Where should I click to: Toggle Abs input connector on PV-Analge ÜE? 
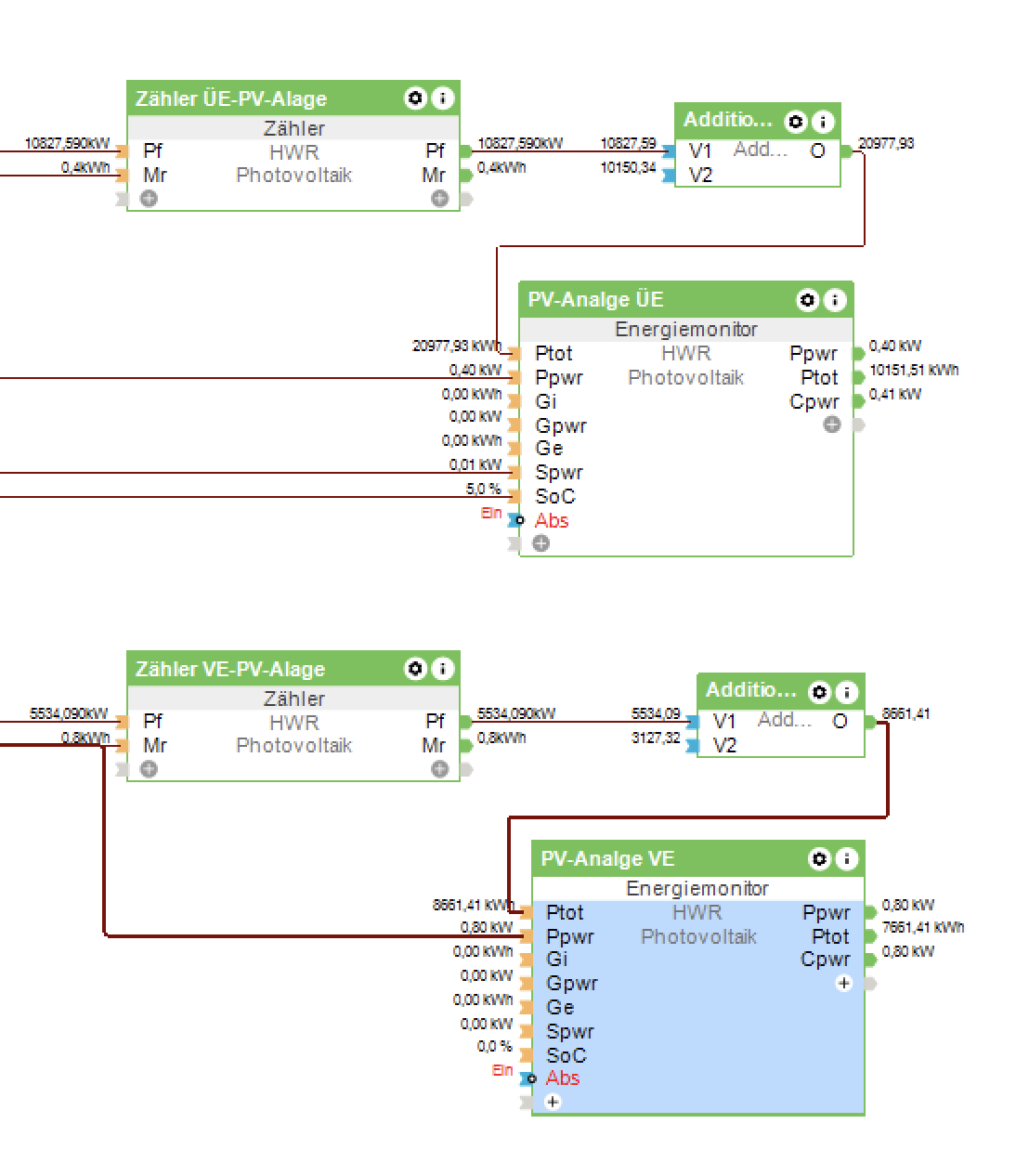tap(514, 520)
